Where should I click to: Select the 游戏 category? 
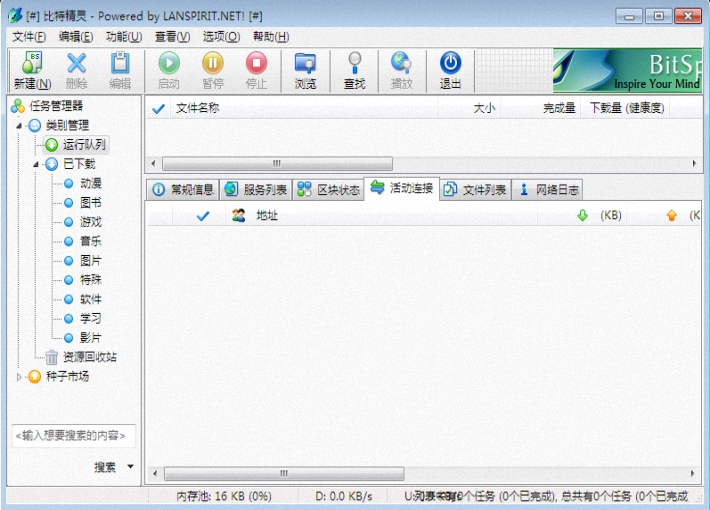click(82, 222)
